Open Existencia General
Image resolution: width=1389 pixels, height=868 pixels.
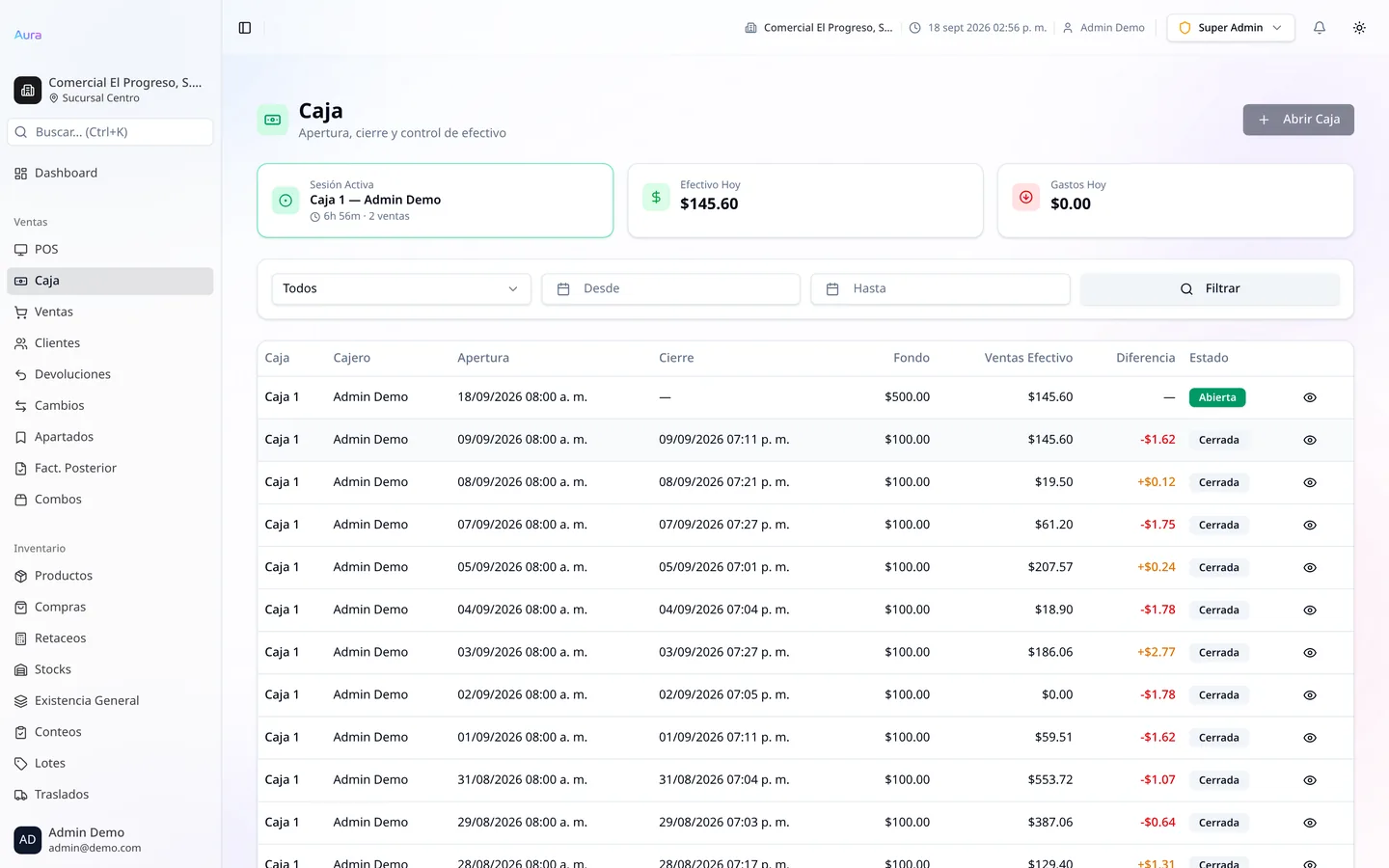[x=110, y=701]
